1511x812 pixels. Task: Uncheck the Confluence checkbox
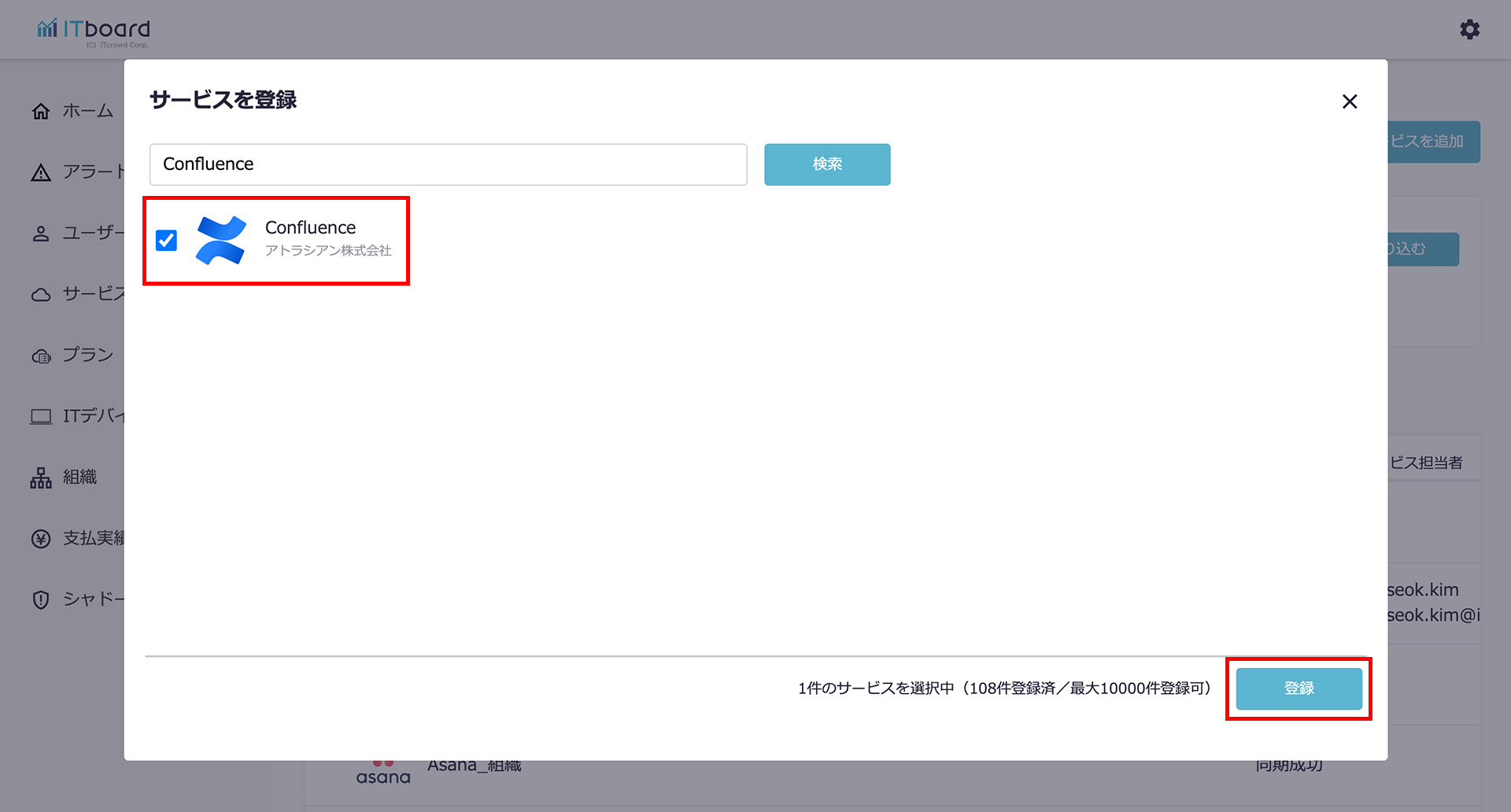166,240
